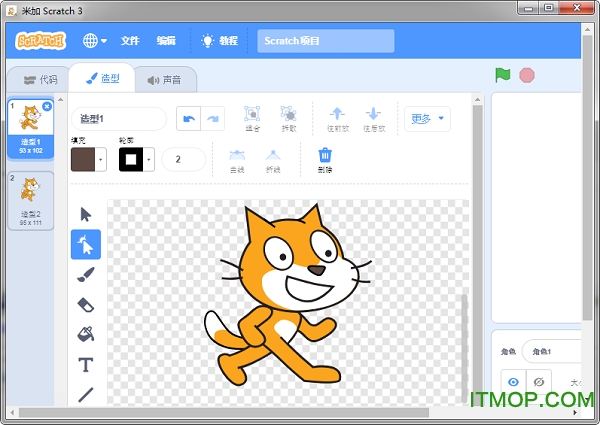This screenshot has height=425, width=600.
Task: Select costume thumbnail 造型1
Action: [31, 128]
